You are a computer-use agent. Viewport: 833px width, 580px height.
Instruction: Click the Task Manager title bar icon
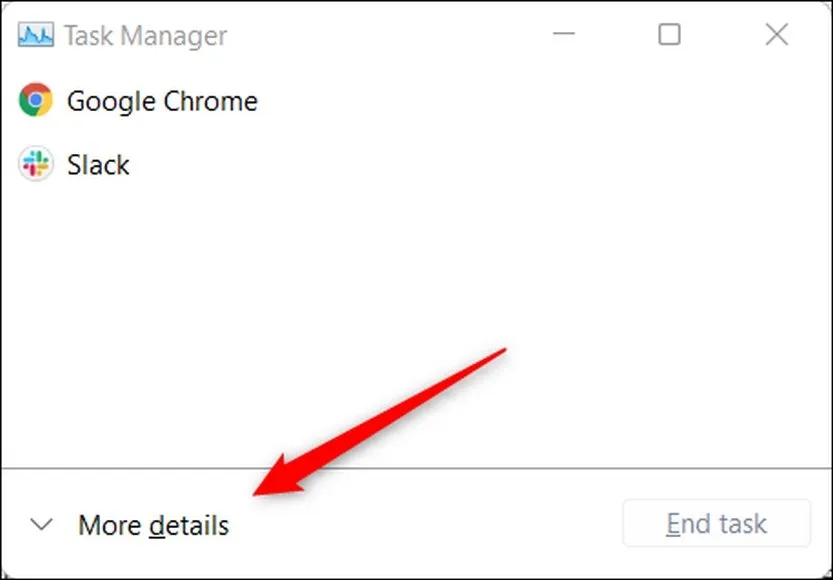[36, 36]
